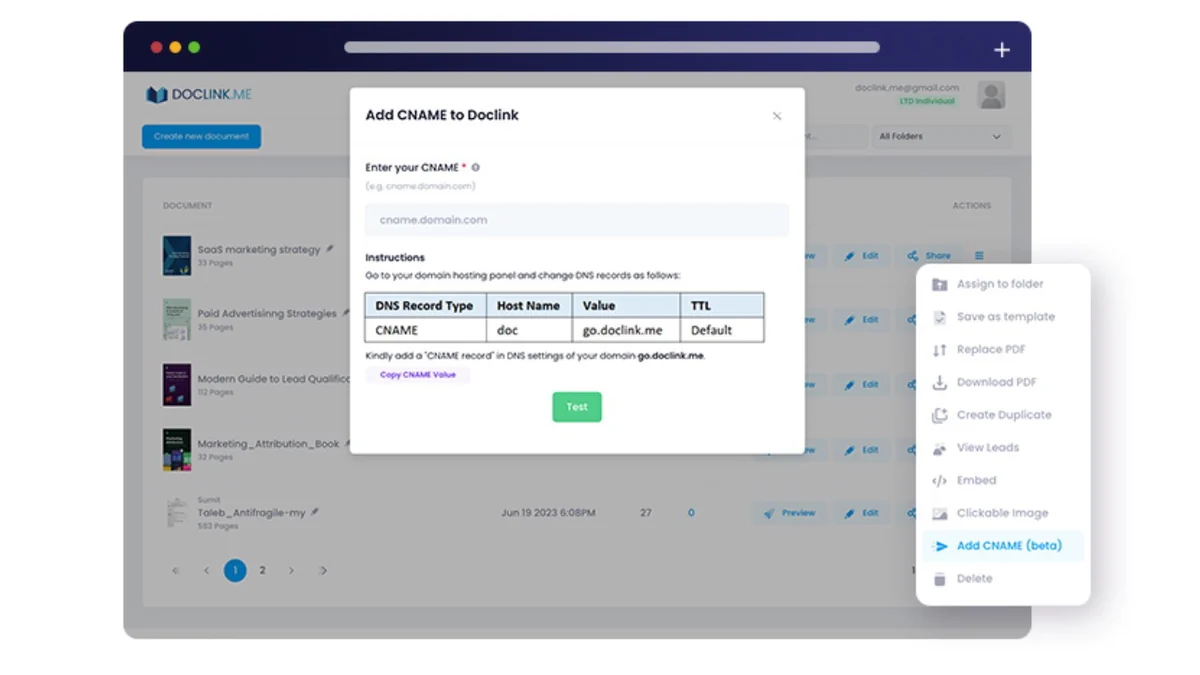Click the plus icon for new browser tab
Image resolution: width=1200 pixels, height=675 pixels.
[x=1002, y=50]
